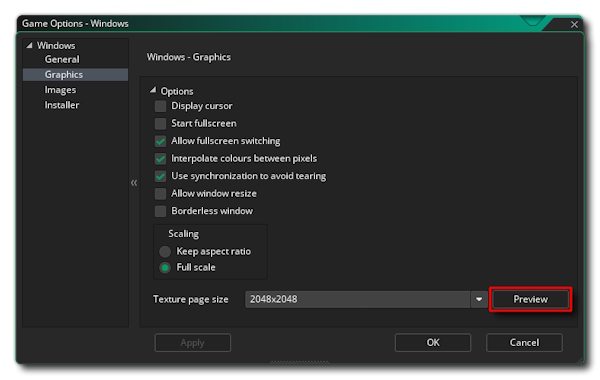The height and width of the screenshot is (380, 600).
Task: Disable Allow fullscreen switching
Action: coord(160,141)
